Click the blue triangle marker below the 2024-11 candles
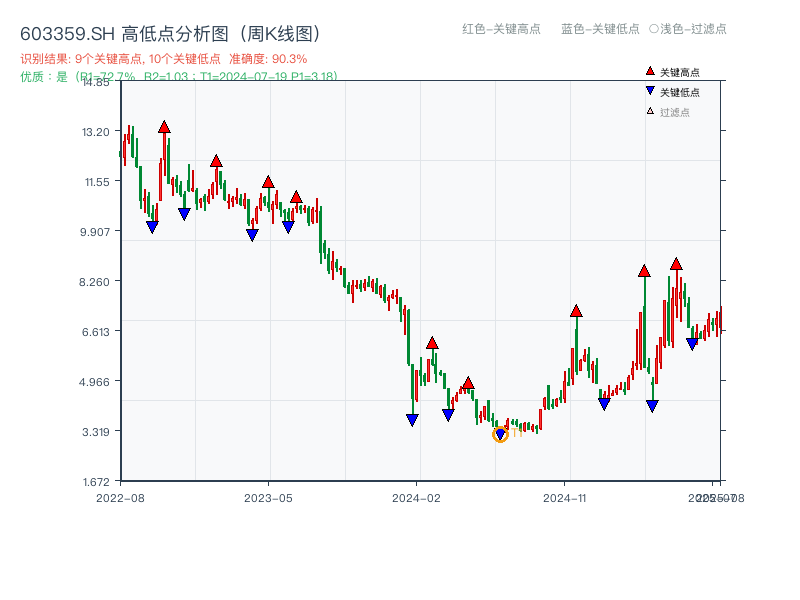This screenshot has width=800, height=600. coord(605,403)
